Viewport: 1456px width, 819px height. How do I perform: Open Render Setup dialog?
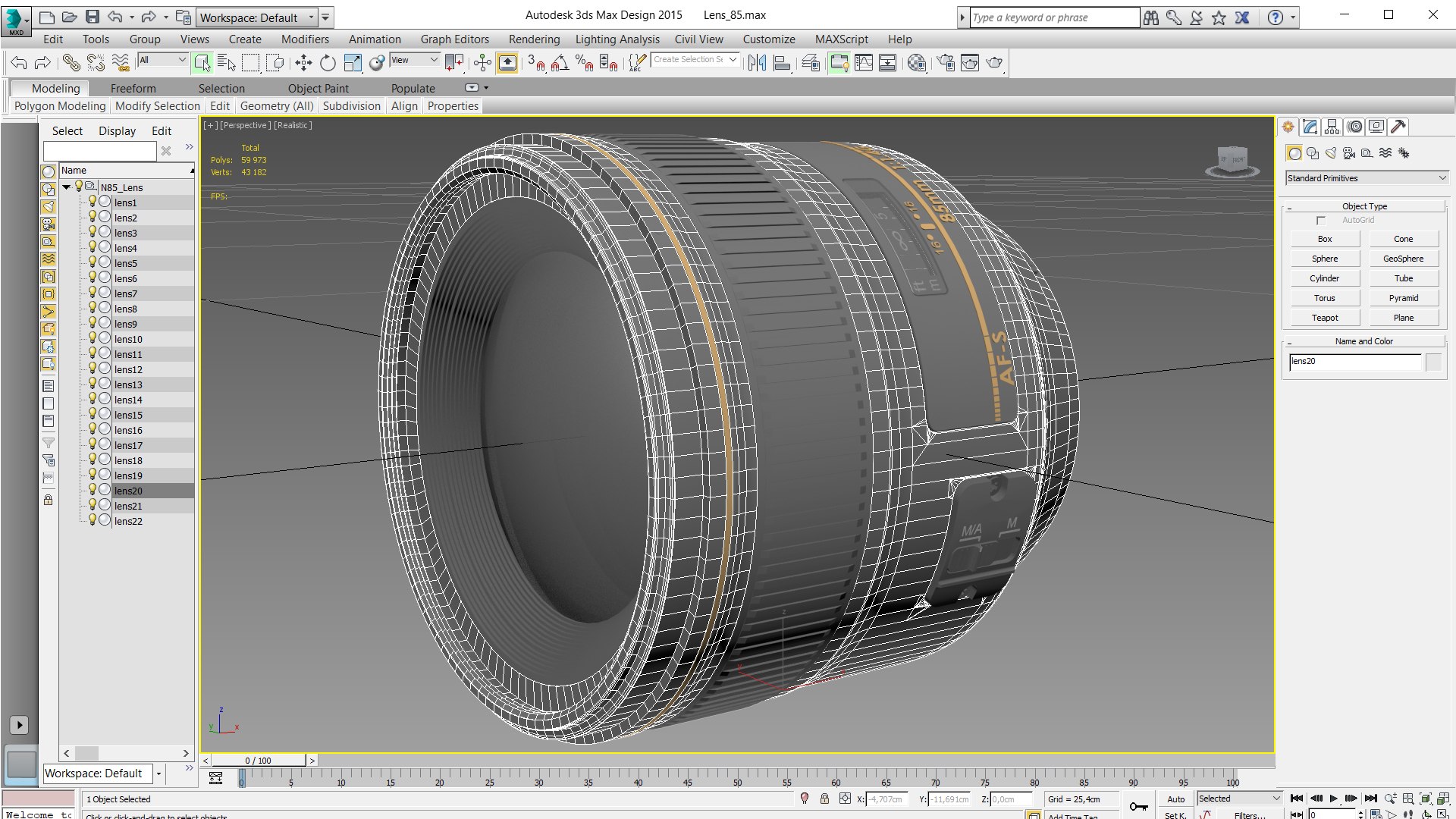[x=946, y=63]
